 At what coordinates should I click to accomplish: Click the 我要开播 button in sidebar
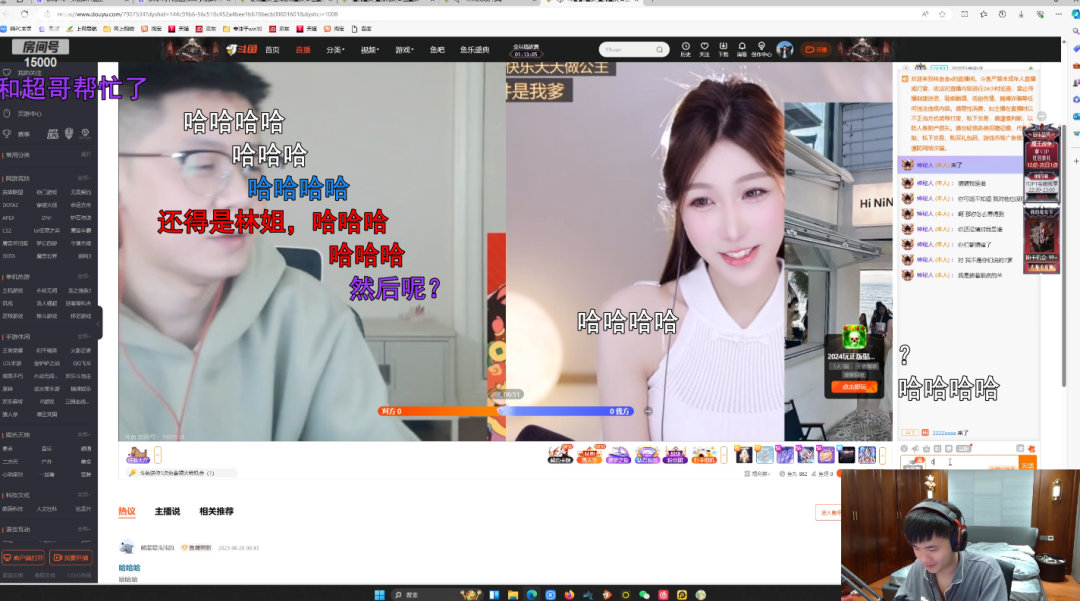71,558
